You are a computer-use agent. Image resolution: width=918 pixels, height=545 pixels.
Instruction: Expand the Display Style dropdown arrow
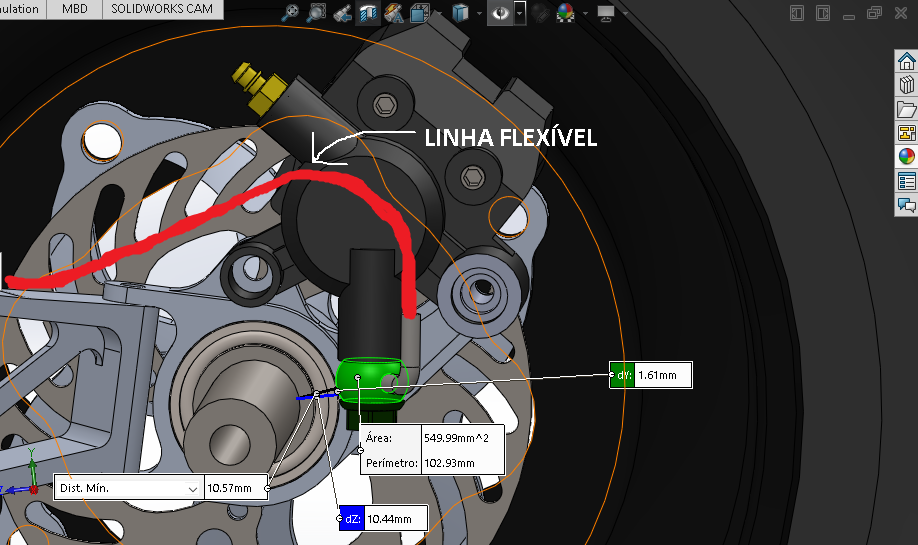(478, 13)
